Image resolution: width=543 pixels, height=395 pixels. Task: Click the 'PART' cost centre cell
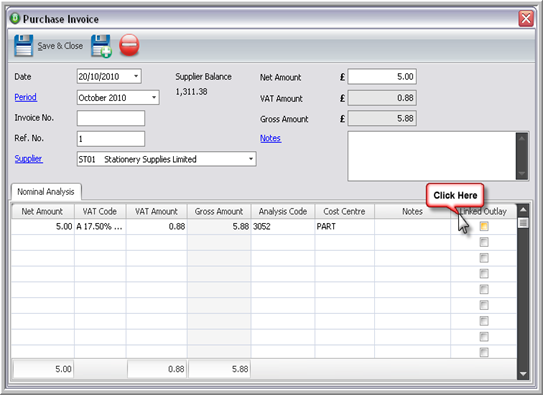345,227
